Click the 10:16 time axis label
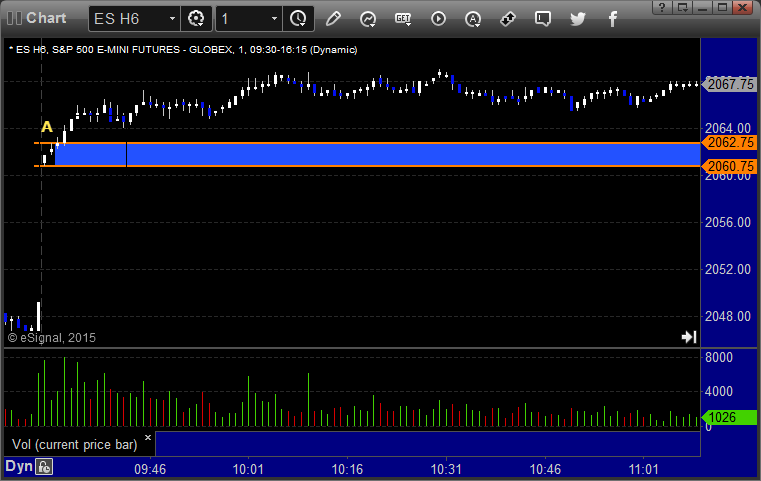This screenshot has height=481, width=761. (x=347, y=469)
